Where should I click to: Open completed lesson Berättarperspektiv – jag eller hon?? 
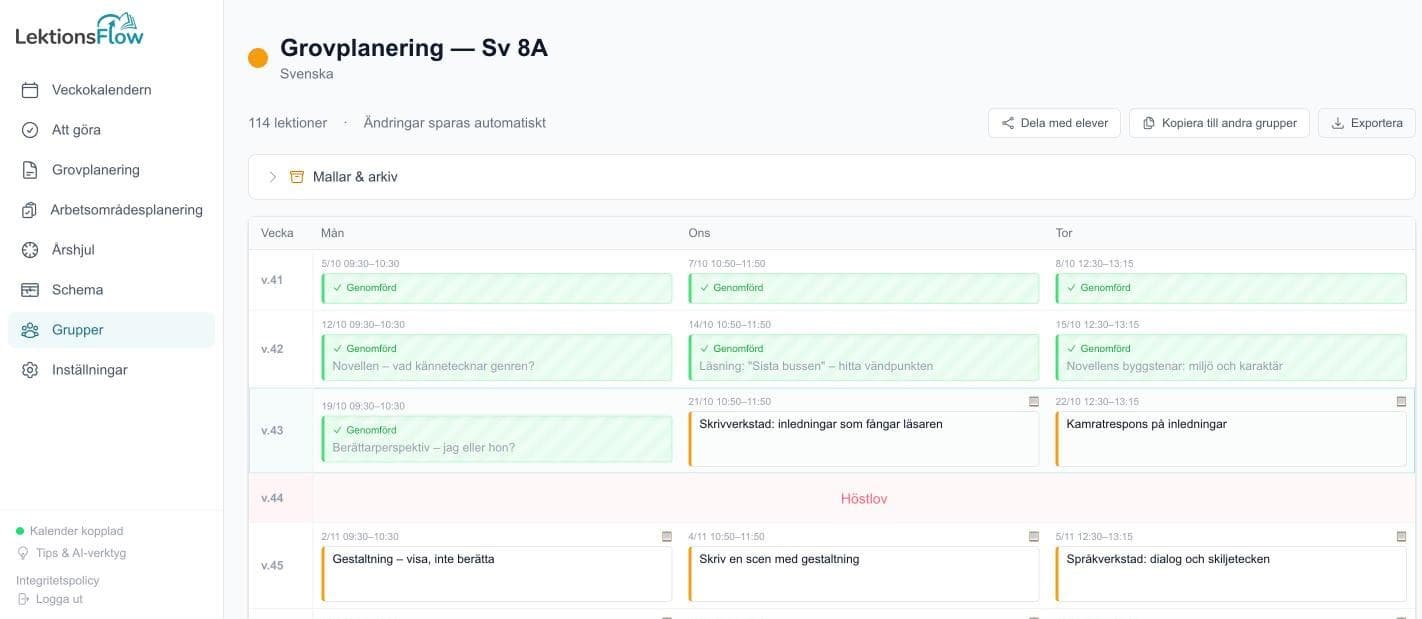point(497,439)
